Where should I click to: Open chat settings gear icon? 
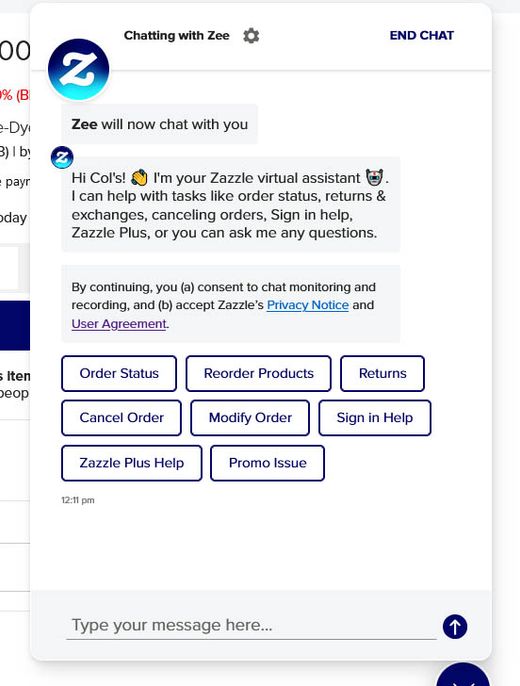[x=251, y=35]
